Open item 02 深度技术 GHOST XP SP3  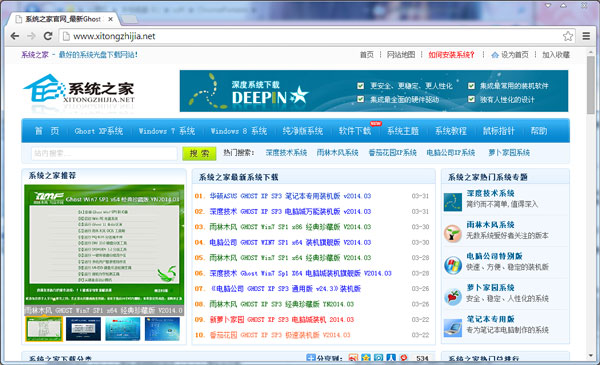coord(290,211)
